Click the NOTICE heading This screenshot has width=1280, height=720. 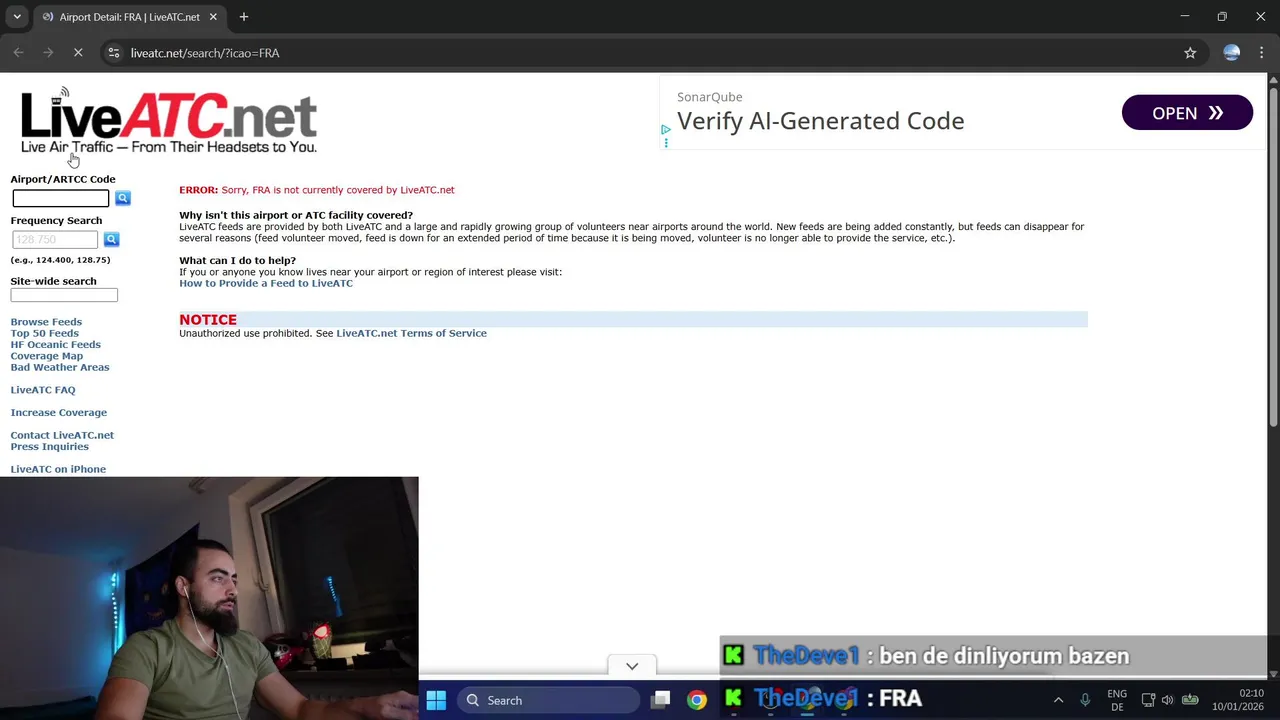[208, 320]
